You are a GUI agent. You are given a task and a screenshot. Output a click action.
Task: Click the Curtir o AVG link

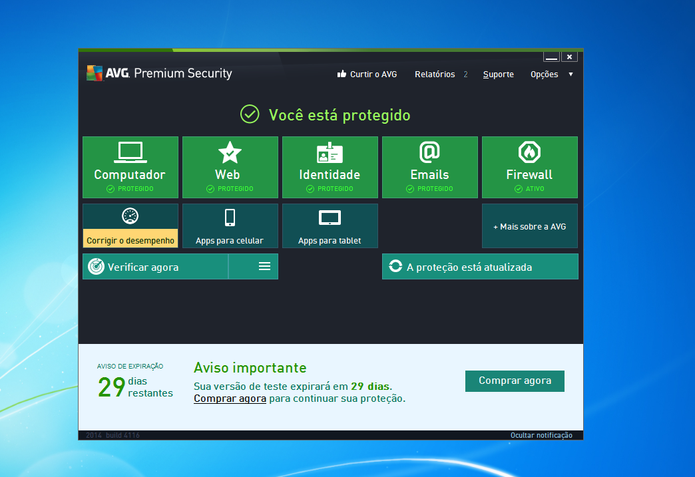point(373,74)
